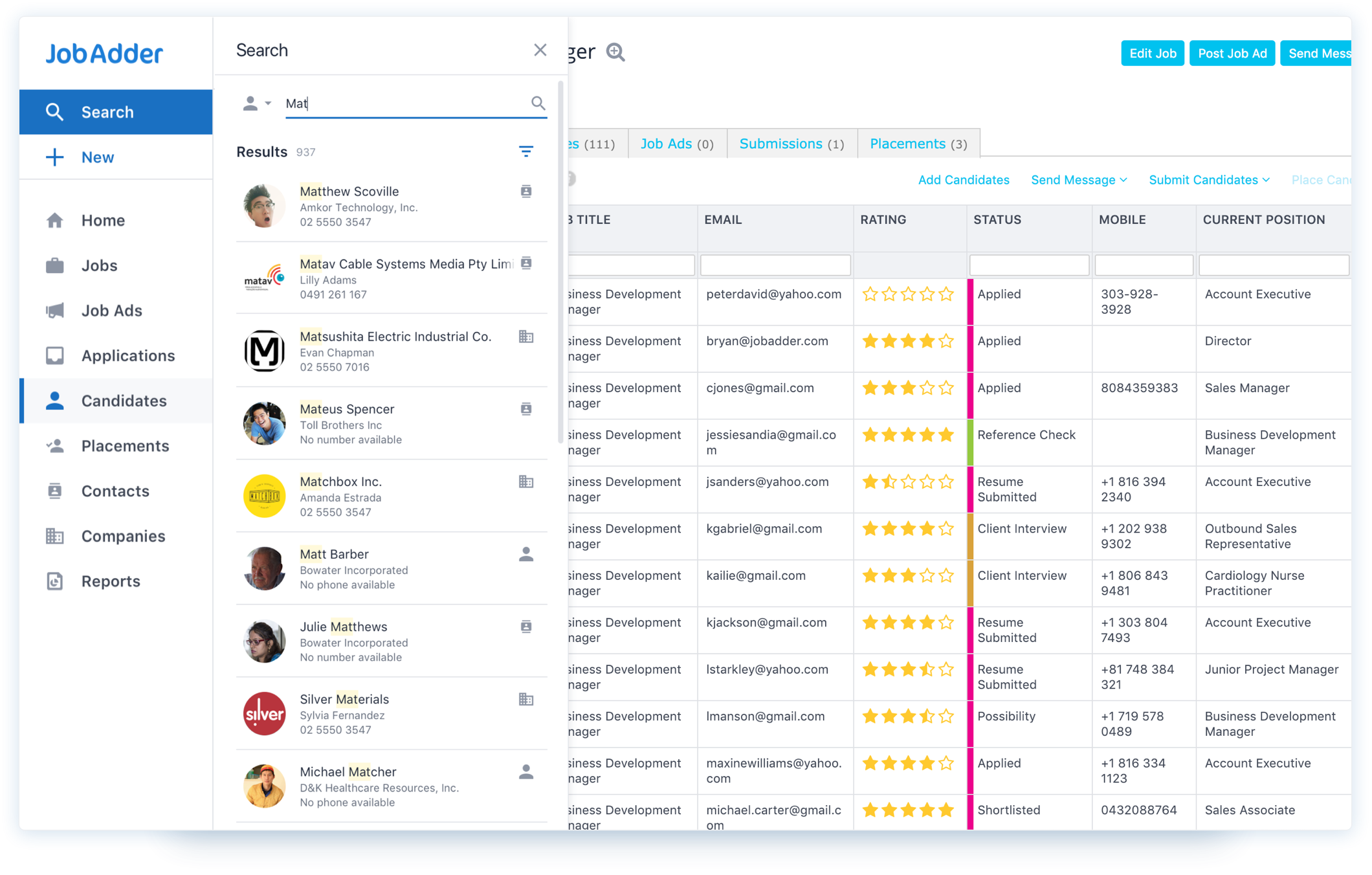Screen dimensions: 1372x875
Task: Give cjones@gmail.com a five-star rating
Action: [946, 388]
